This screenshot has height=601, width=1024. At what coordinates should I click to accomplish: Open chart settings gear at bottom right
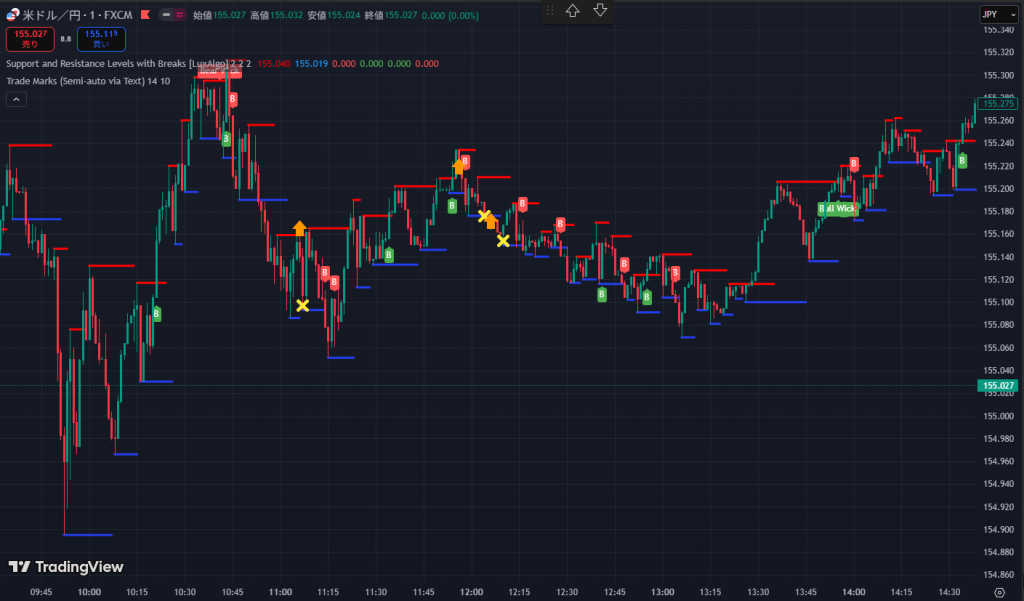click(x=999, y=592)
